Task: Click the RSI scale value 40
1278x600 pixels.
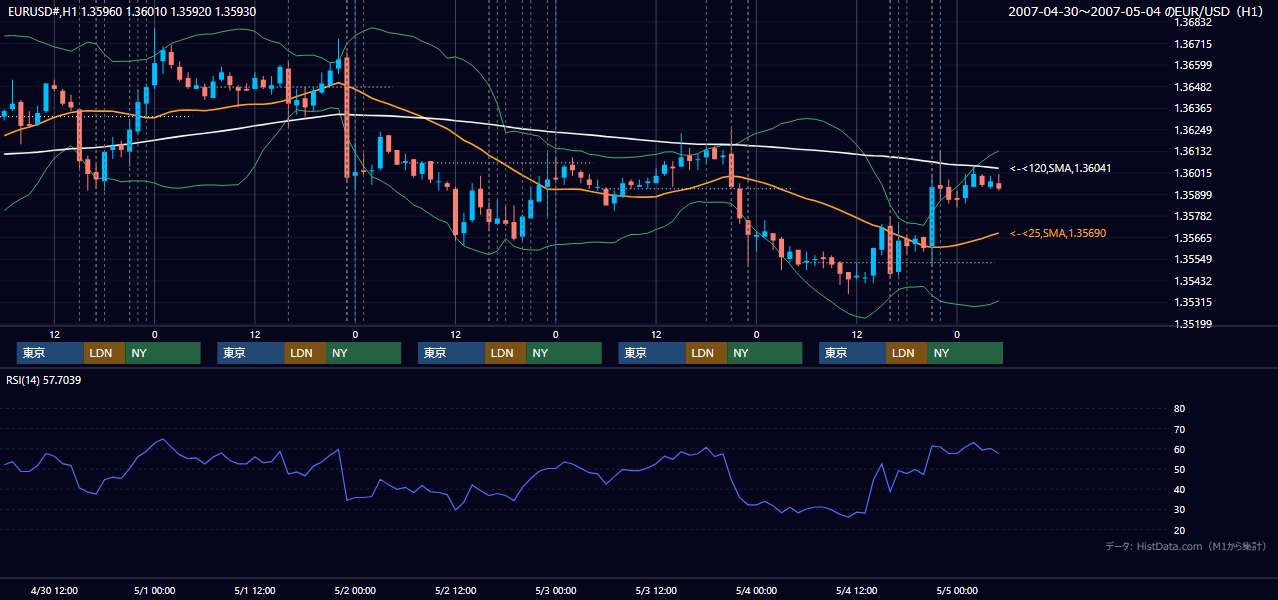Action: coord(1179,489)
